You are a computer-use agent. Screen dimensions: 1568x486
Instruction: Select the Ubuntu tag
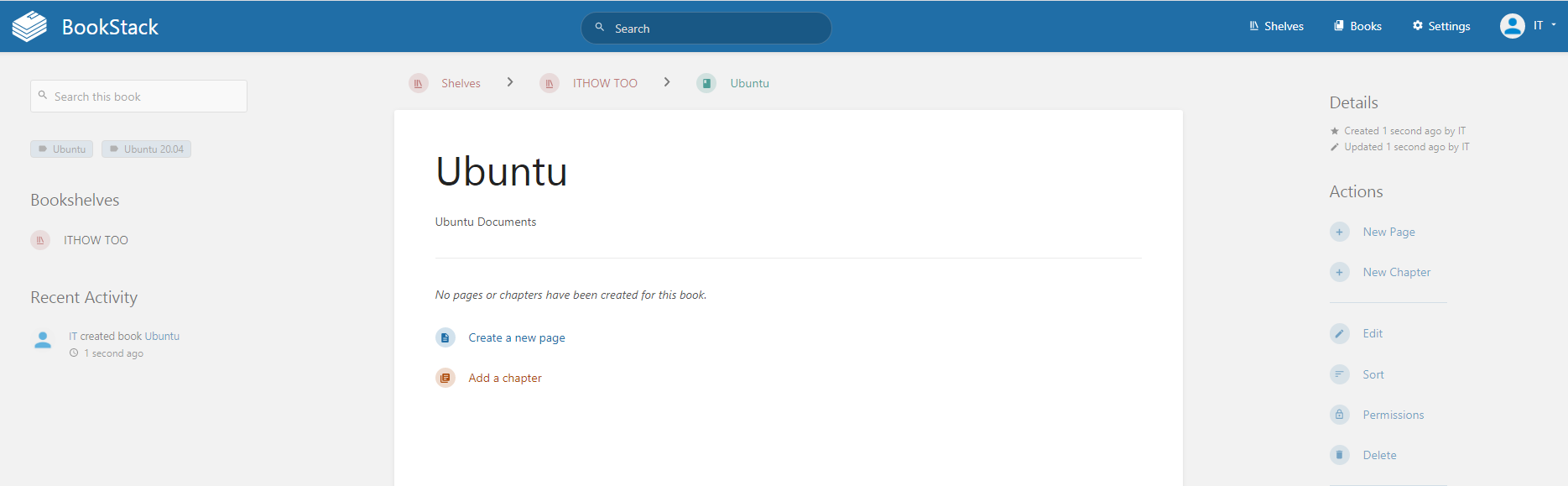coord(61,149)
